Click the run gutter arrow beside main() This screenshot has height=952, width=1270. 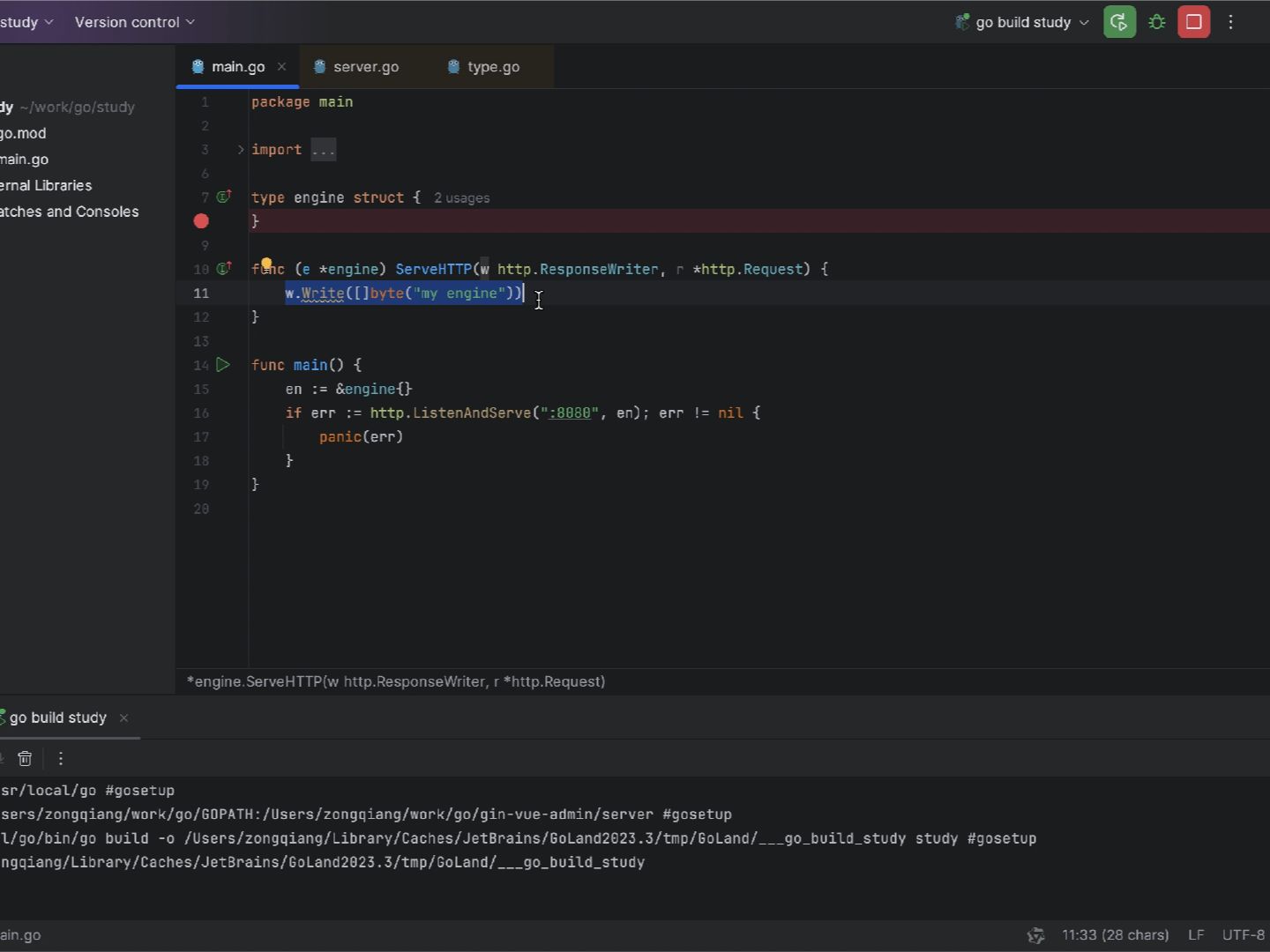pyautogui.click(x=223, y=365)
